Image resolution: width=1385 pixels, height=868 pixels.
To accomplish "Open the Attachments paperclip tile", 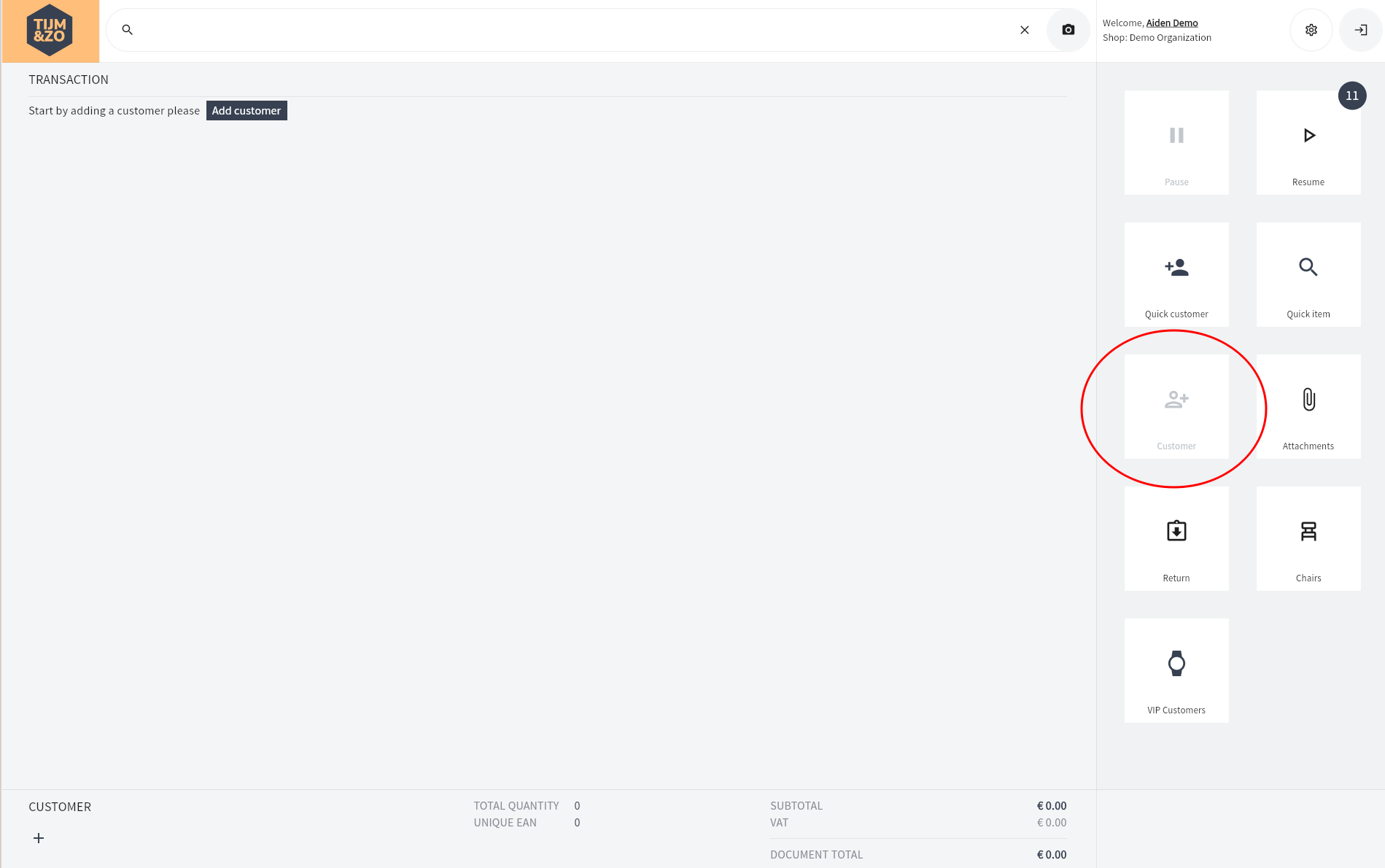I will [1308, 407].
